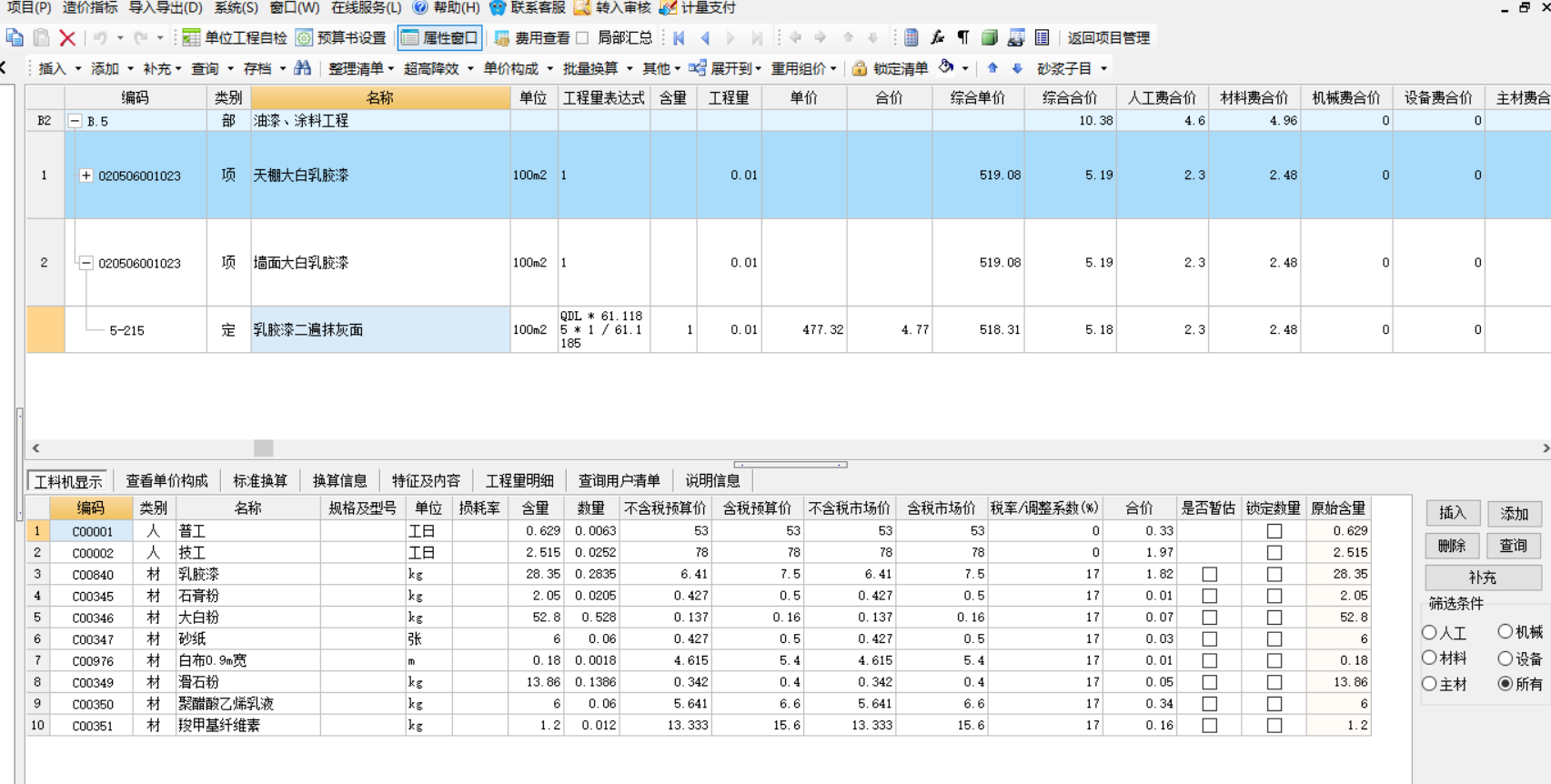Image resolution: width=1551 pixels, height=784 pixels.
Task: Tick 锁定数量 checkbox for 普工 row
Action: (1274, 531)
